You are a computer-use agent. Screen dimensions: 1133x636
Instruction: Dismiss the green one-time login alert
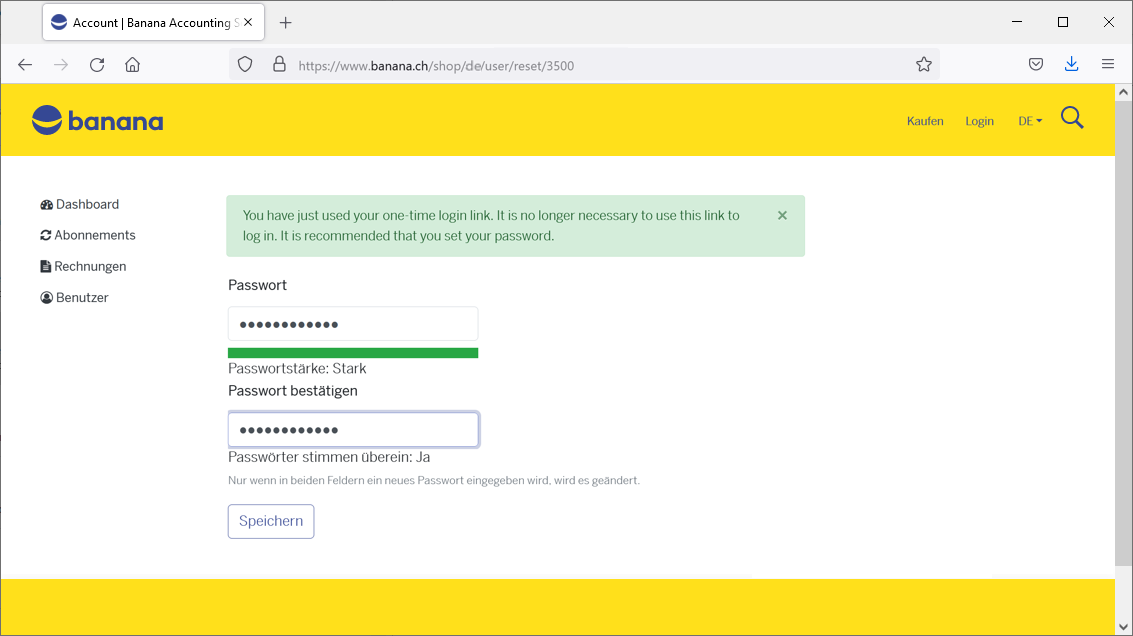pos(782,215)
